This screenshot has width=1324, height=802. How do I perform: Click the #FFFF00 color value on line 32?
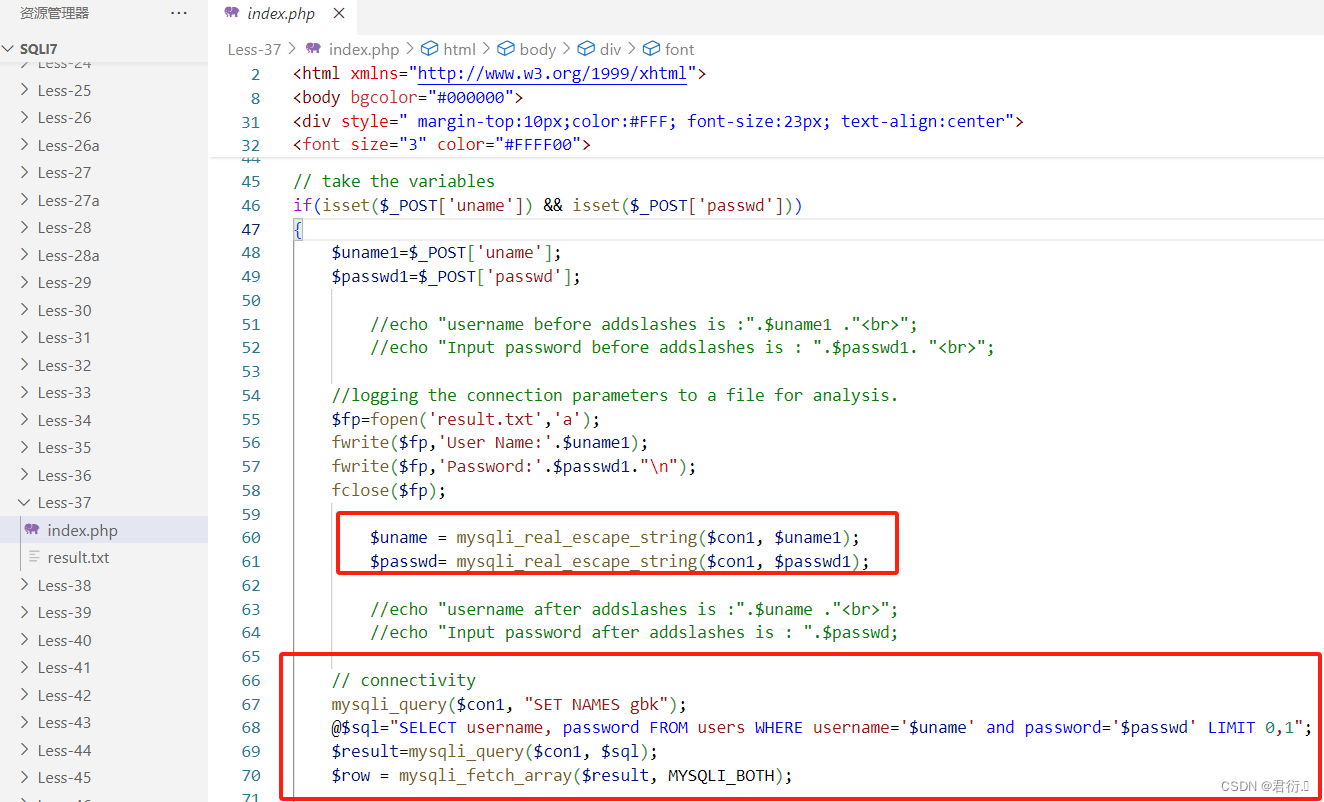point(543,145)
